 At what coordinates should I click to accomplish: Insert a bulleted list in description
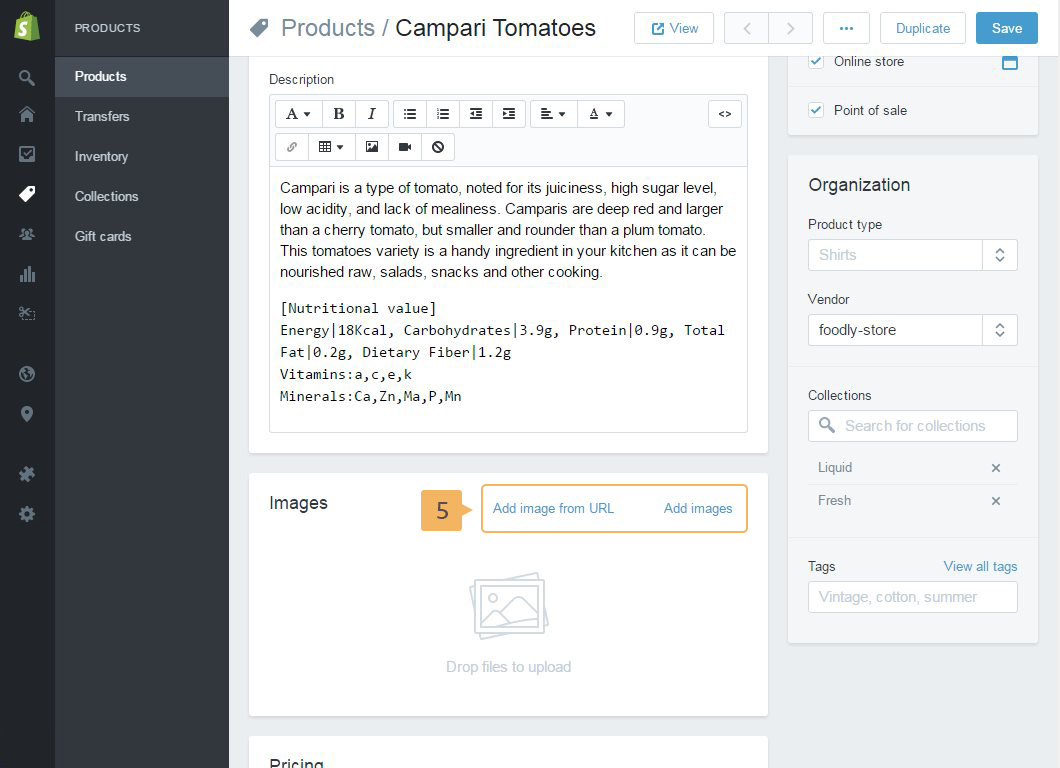tap(410, 114)
